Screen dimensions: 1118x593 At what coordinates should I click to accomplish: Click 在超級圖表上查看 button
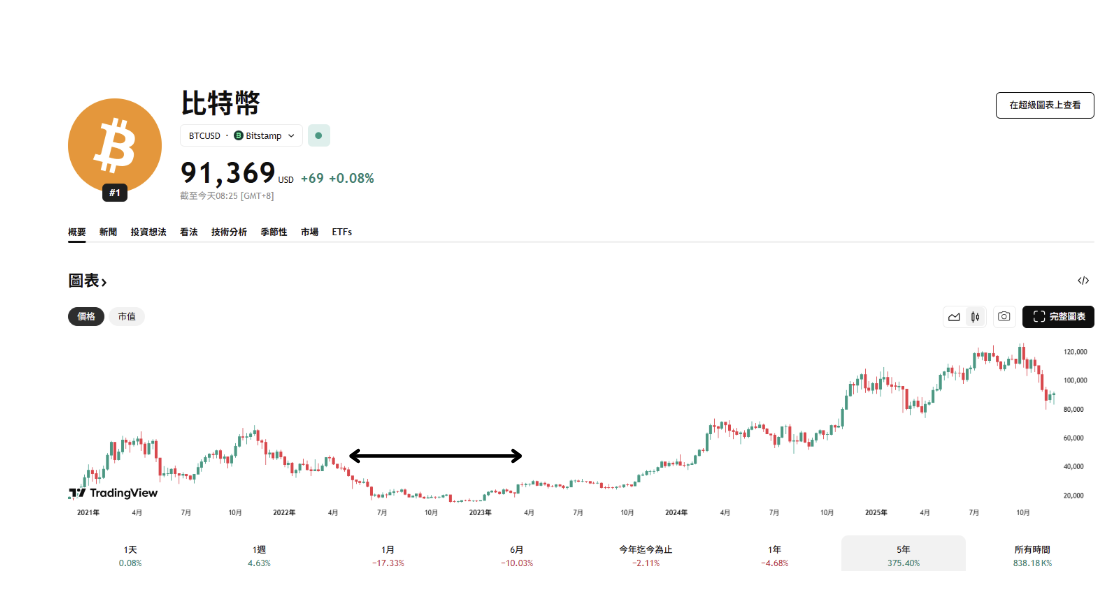1045,105
